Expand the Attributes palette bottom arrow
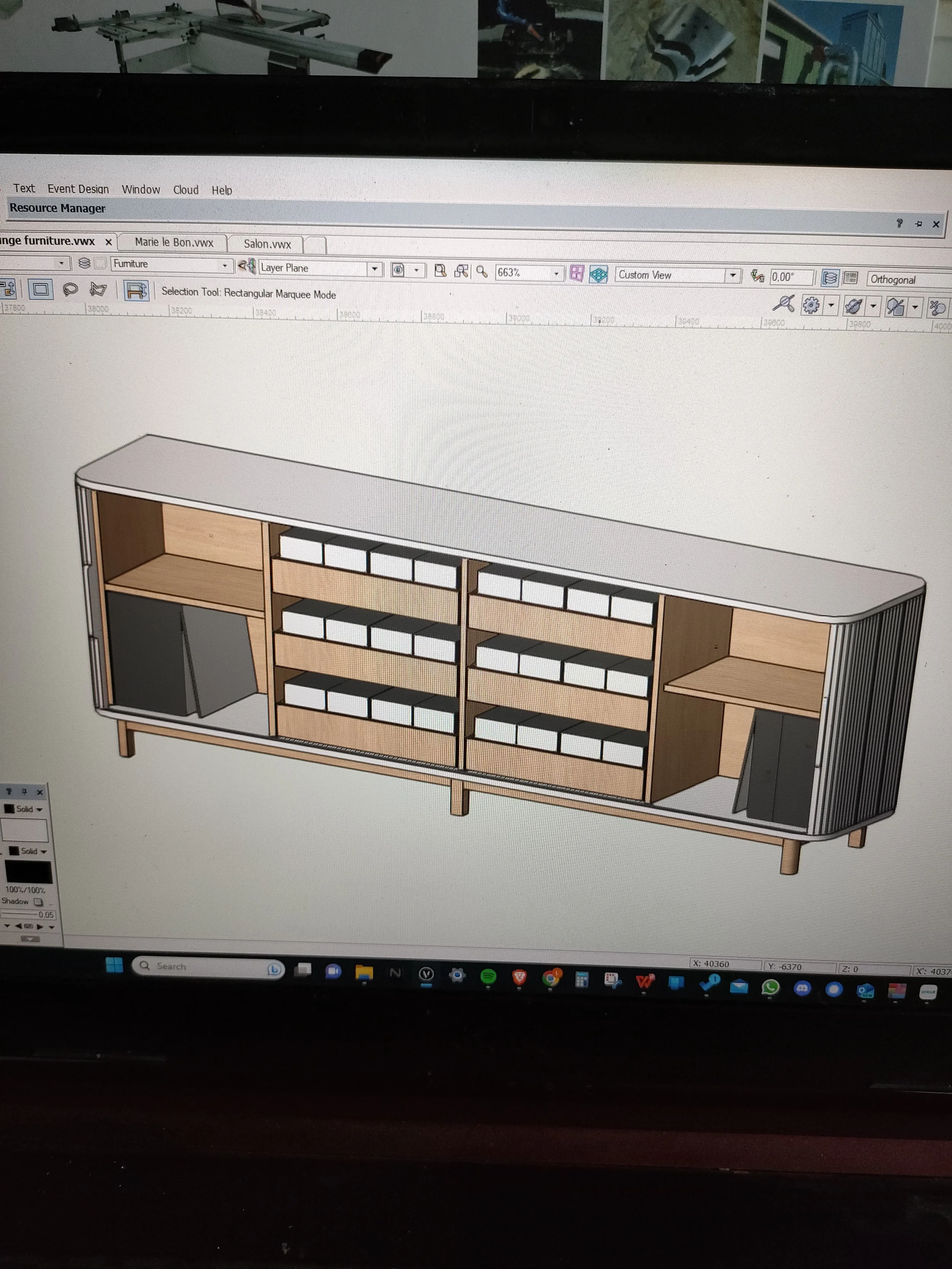952x1269 pixels. pos(30,939)
